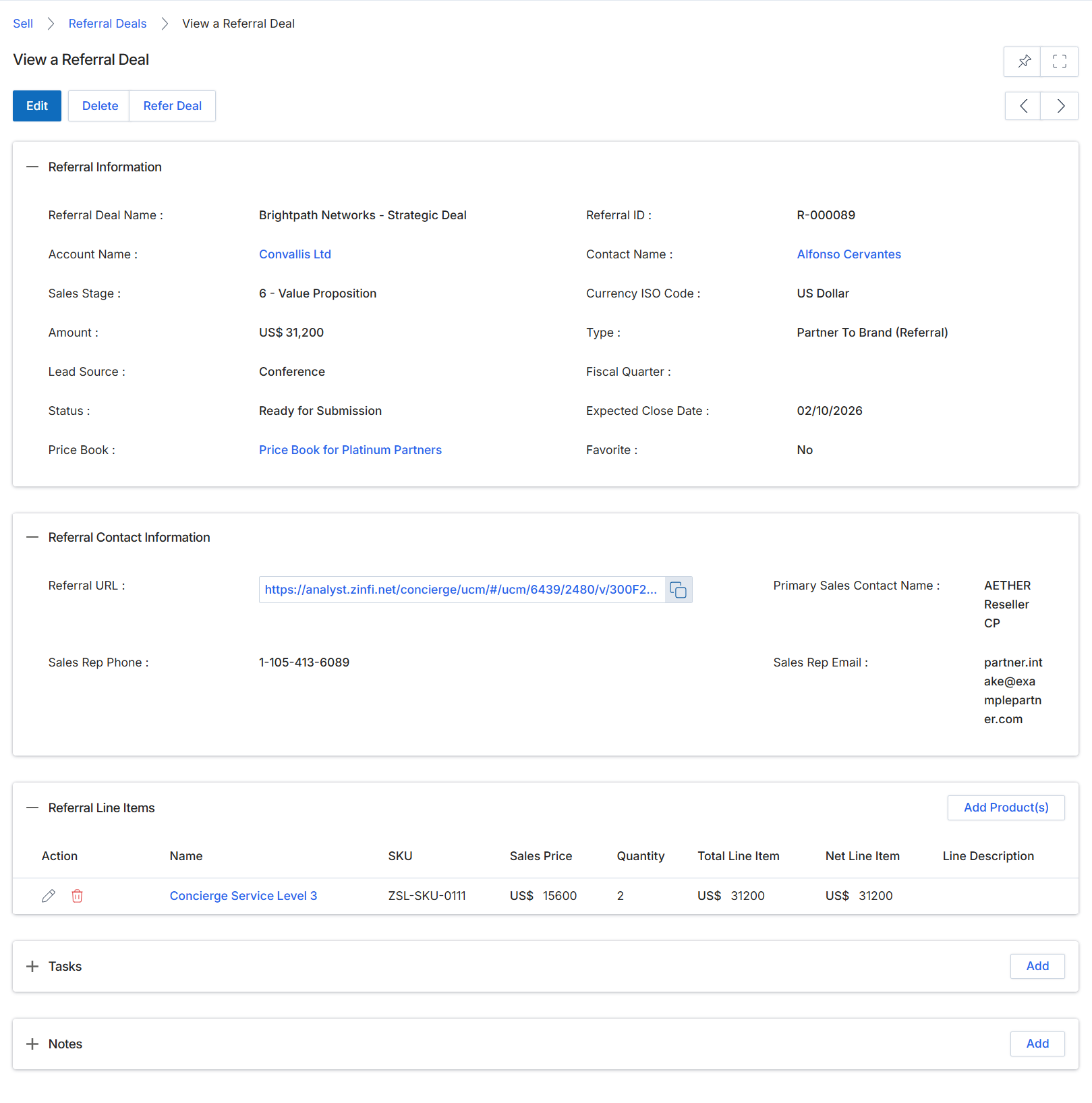Screen dimensions: 1092x1103
Task: Collapse the Referral Line Items section
Action: pyautogui.click(x=32, y=808)
